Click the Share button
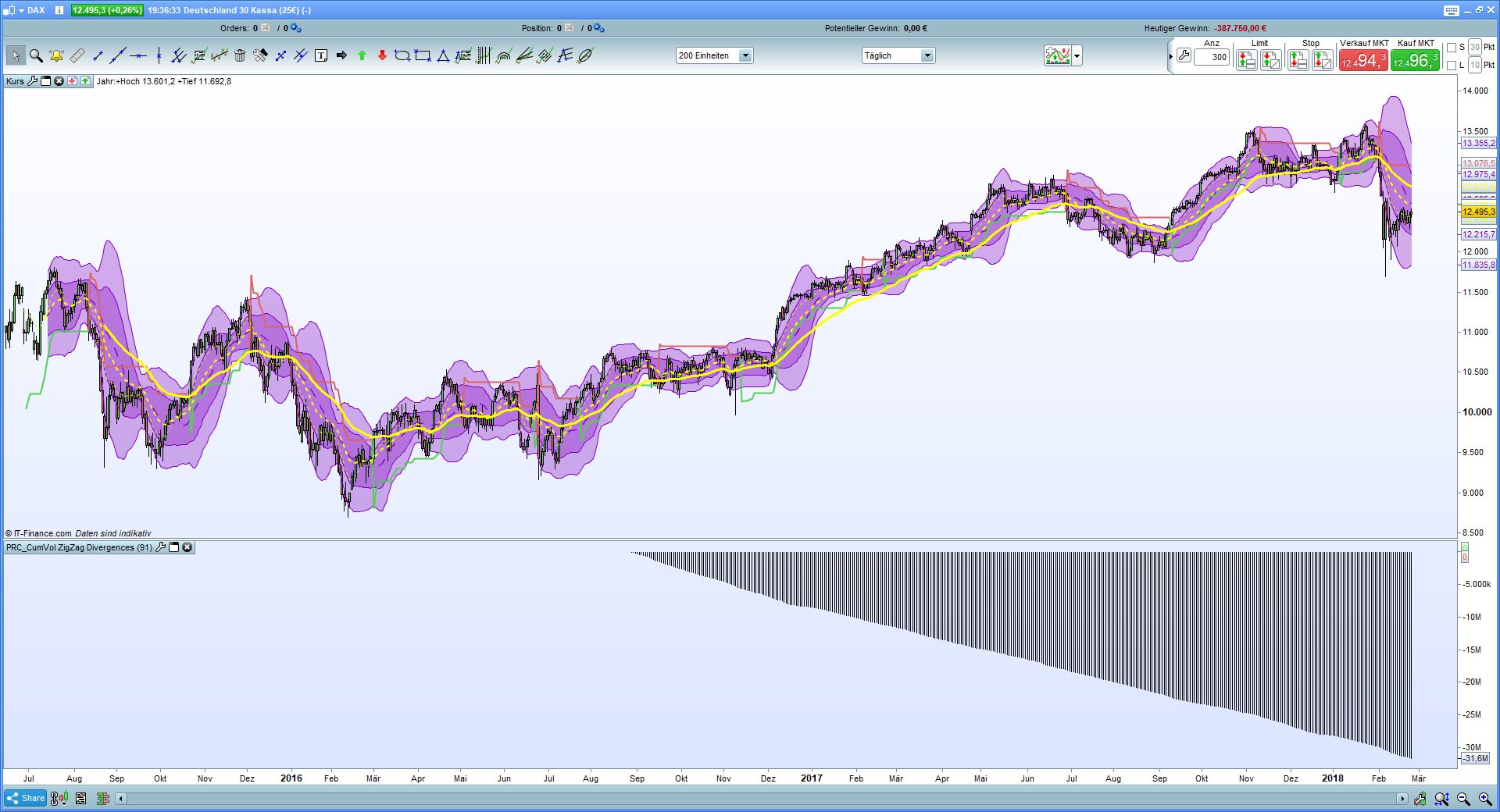Screen dimensions: 1500x812 click(25, 798)
